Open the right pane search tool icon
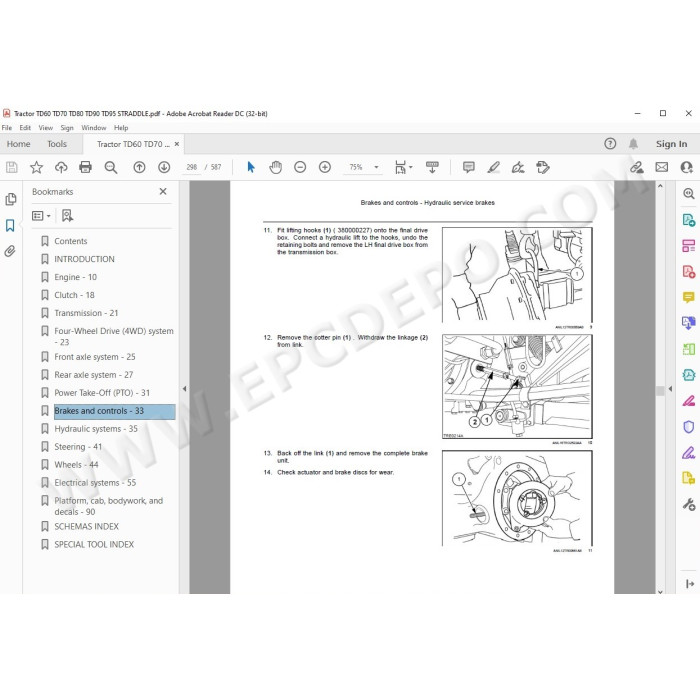The height and width of the screenshot is (700, 700). point(689,193)
